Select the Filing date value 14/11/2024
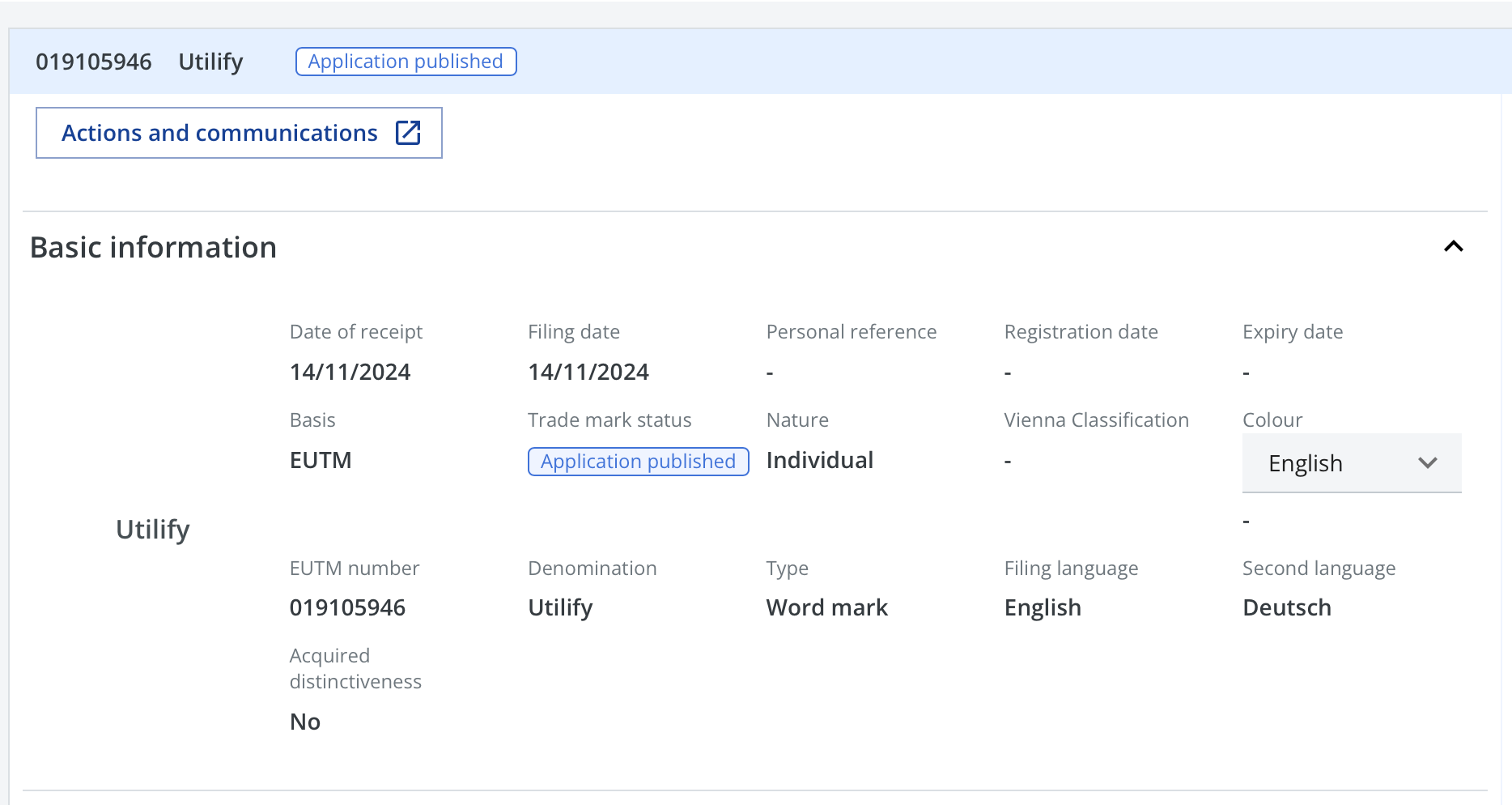This screenshot has width=1512, height=805. 588,372
